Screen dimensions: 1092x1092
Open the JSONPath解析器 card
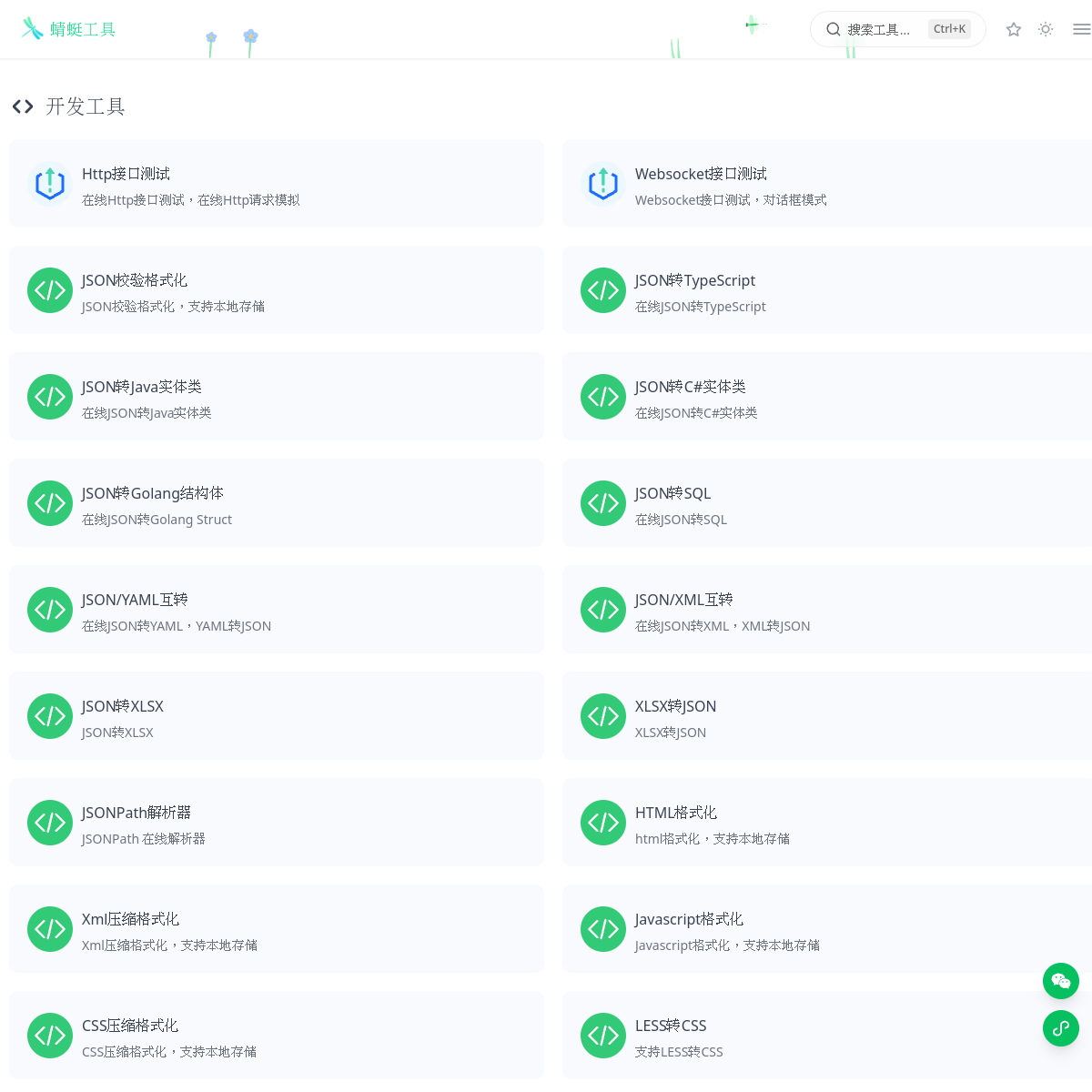point(277,823)
